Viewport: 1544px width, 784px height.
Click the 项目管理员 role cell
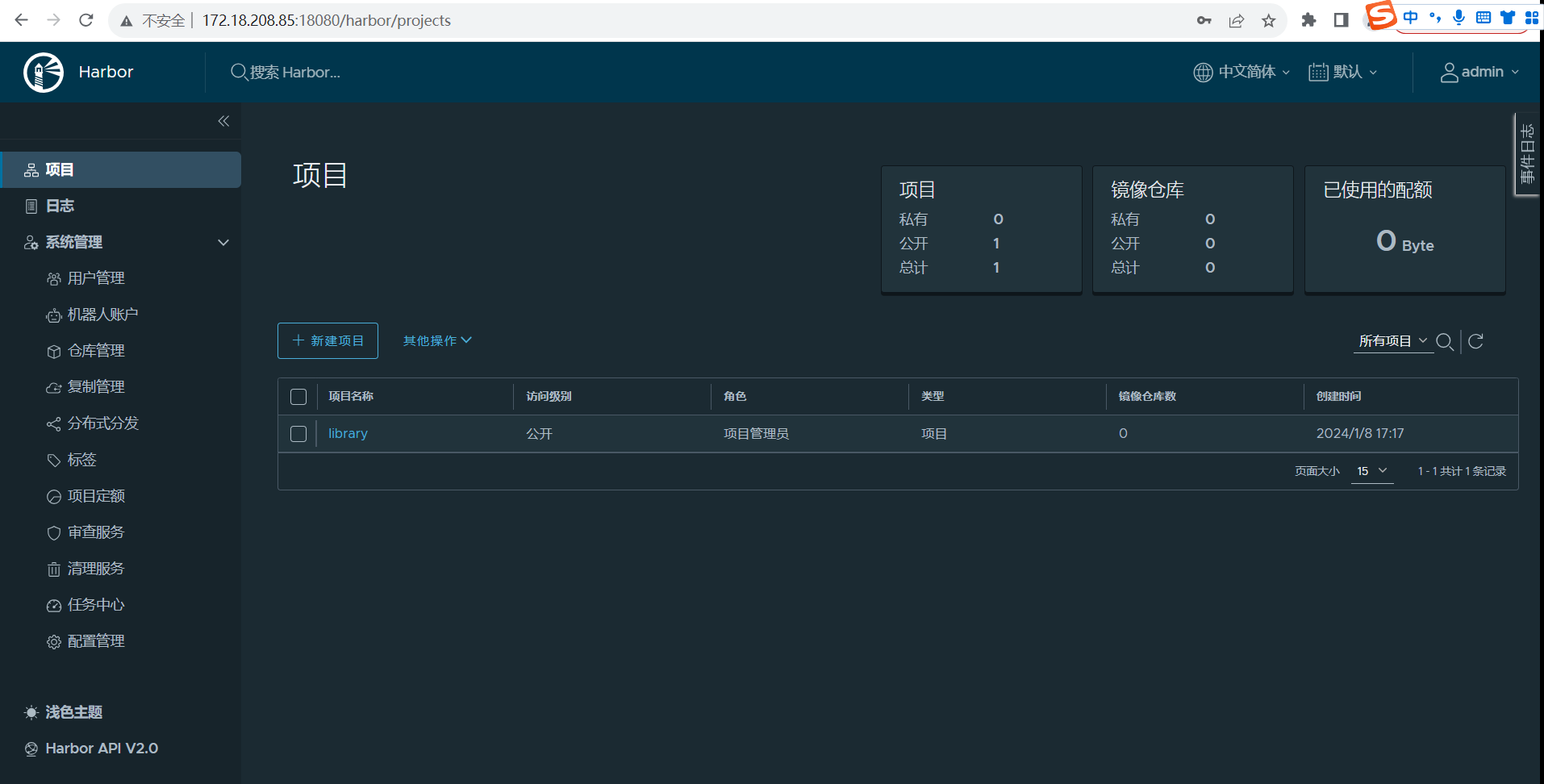coord(756,434)
